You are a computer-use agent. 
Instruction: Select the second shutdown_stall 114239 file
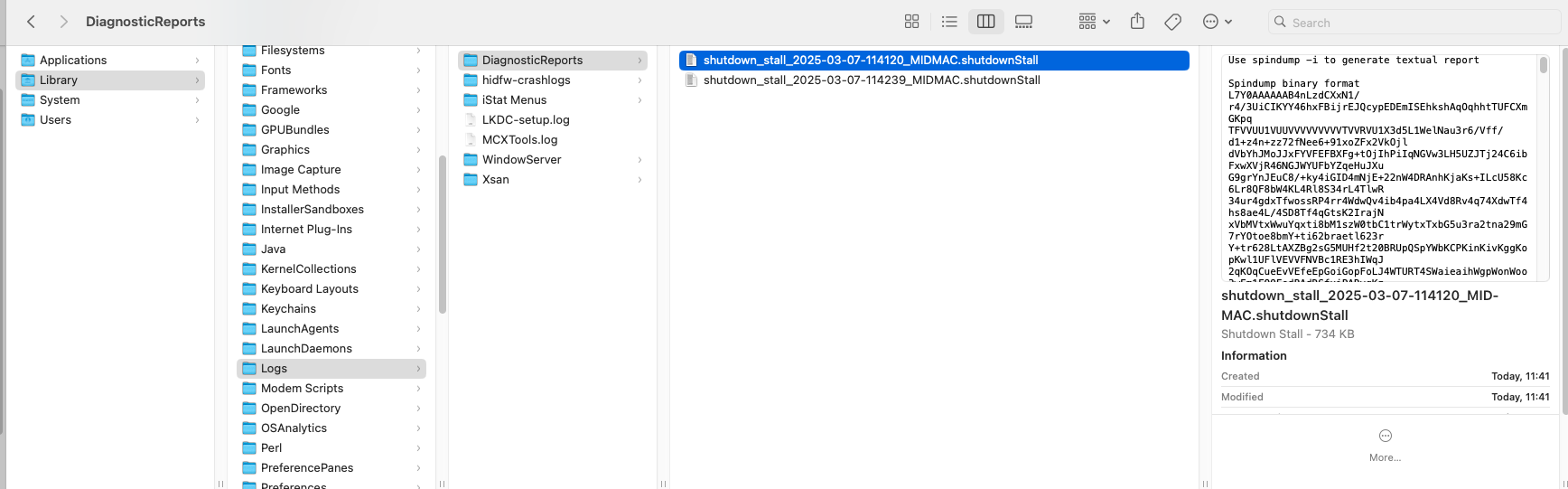(x=871, y=80)
